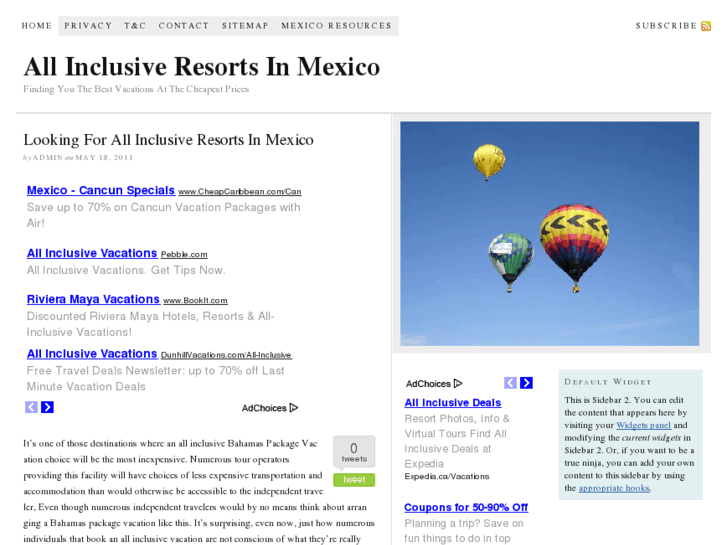Open AdChoices info icon below main ads
727x545 pixels.
click(293, 408)
